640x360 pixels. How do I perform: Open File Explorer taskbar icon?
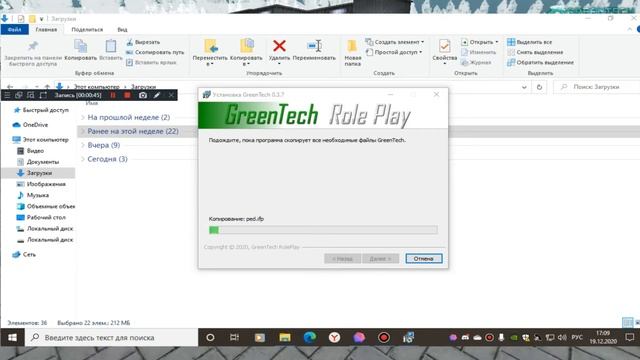(284, 338)
